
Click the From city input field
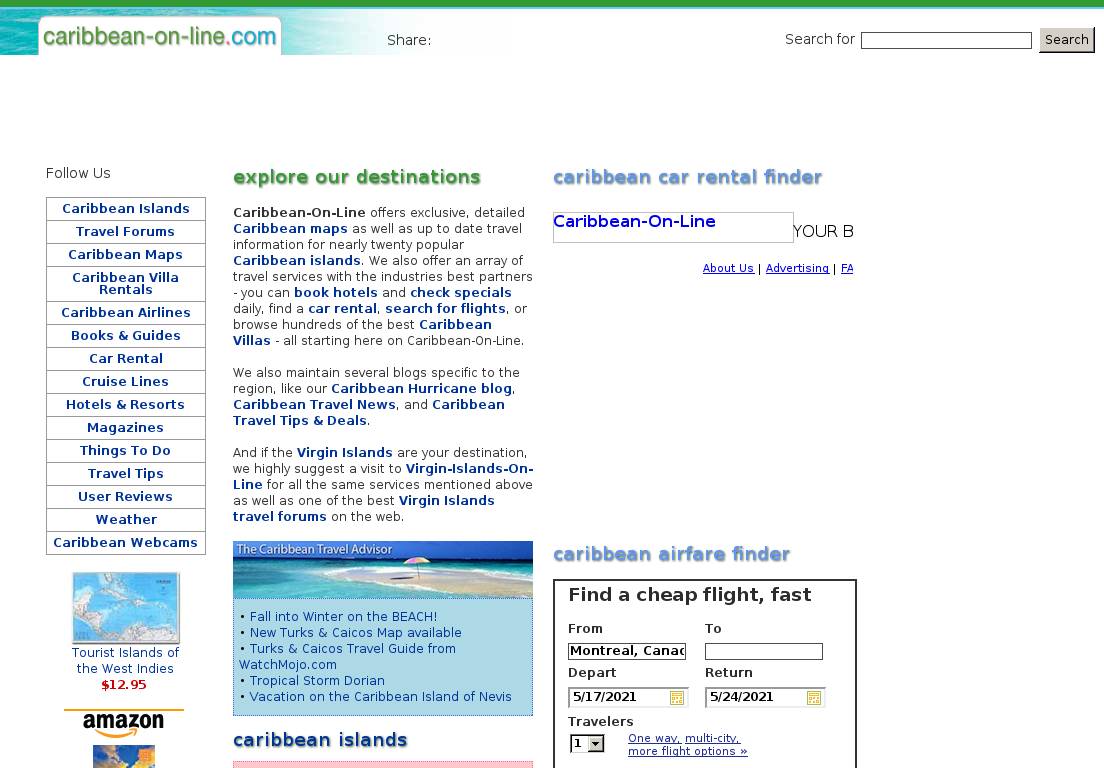(627, 651)
